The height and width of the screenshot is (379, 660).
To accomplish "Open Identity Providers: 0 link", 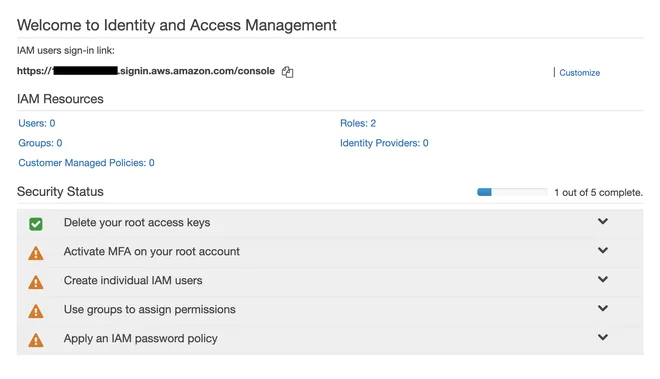I will 384,143.
